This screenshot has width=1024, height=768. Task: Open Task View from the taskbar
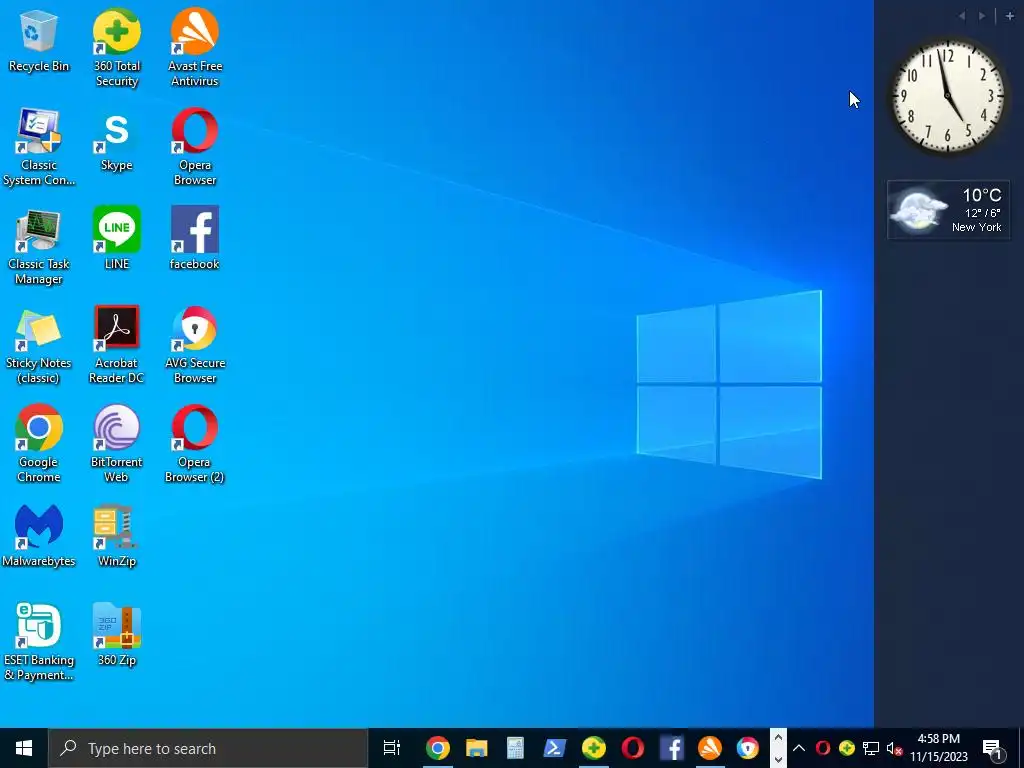[x=392, y=748]
